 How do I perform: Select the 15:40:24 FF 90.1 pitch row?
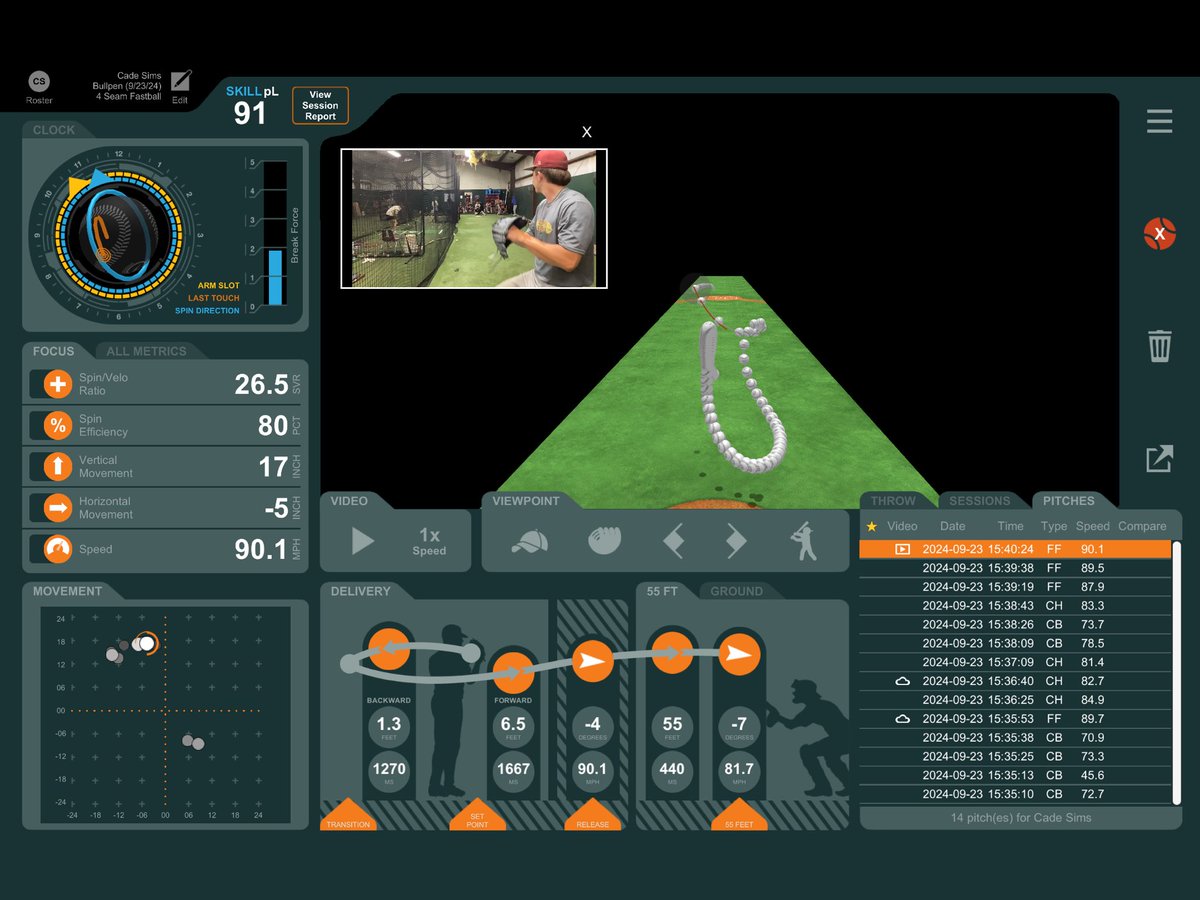(1015, 549)
